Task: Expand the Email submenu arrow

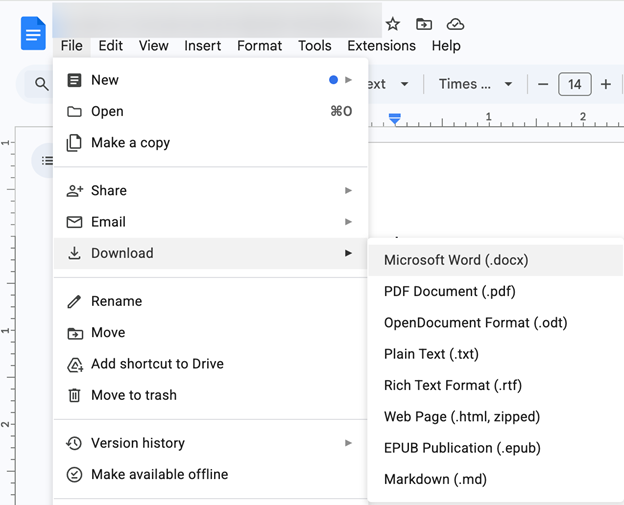Action: (x=348, y=222)
